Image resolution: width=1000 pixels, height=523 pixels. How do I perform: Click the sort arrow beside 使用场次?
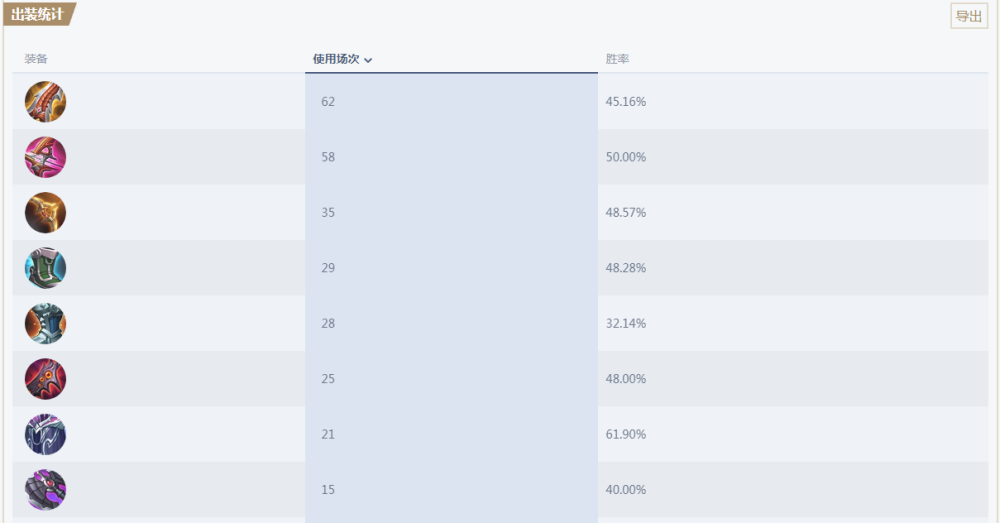[x=368, y=60]
